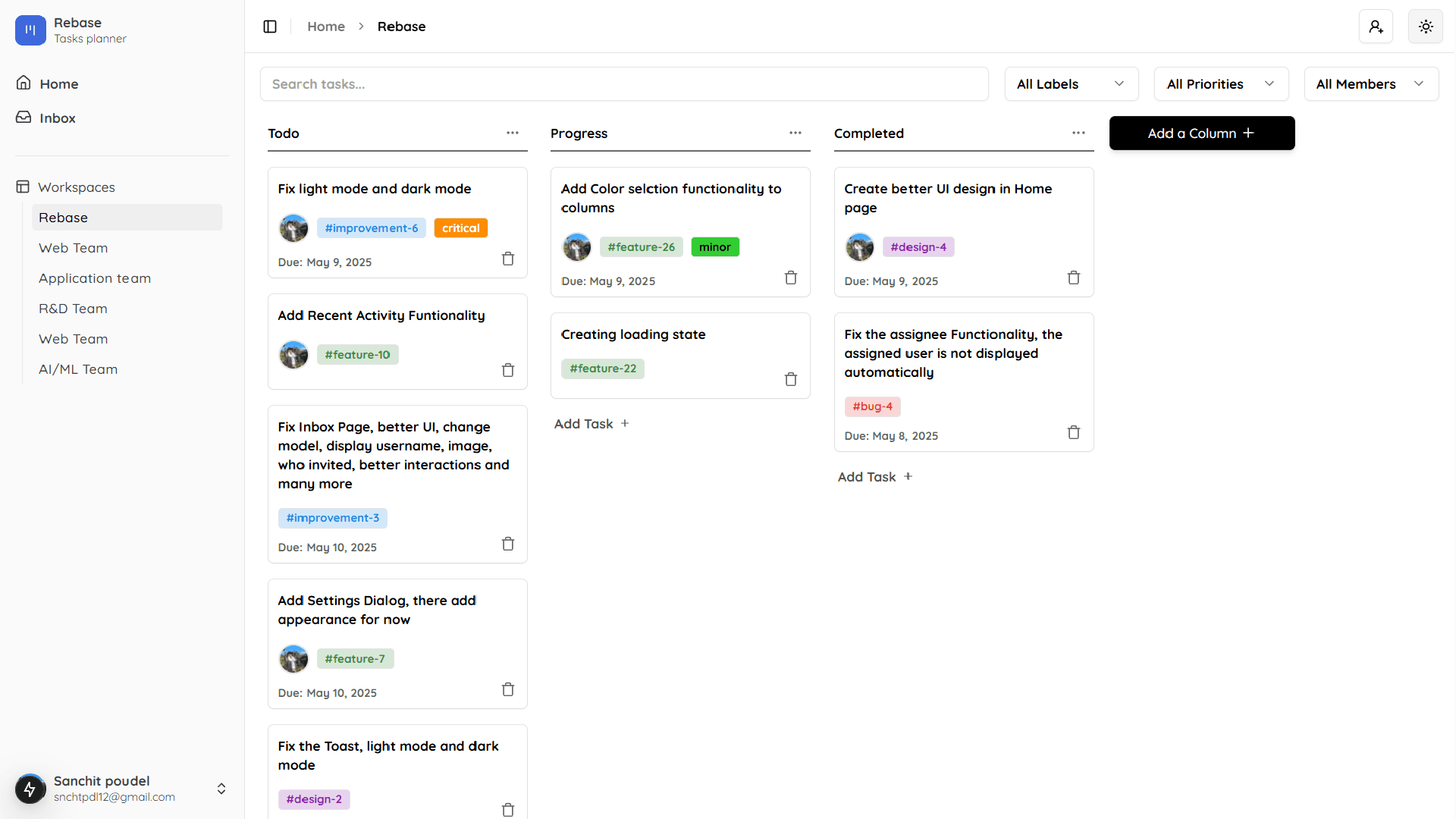Toggle the light/dark theme switch
The height and width of the screenshot is (819, 1456).
1426,26
